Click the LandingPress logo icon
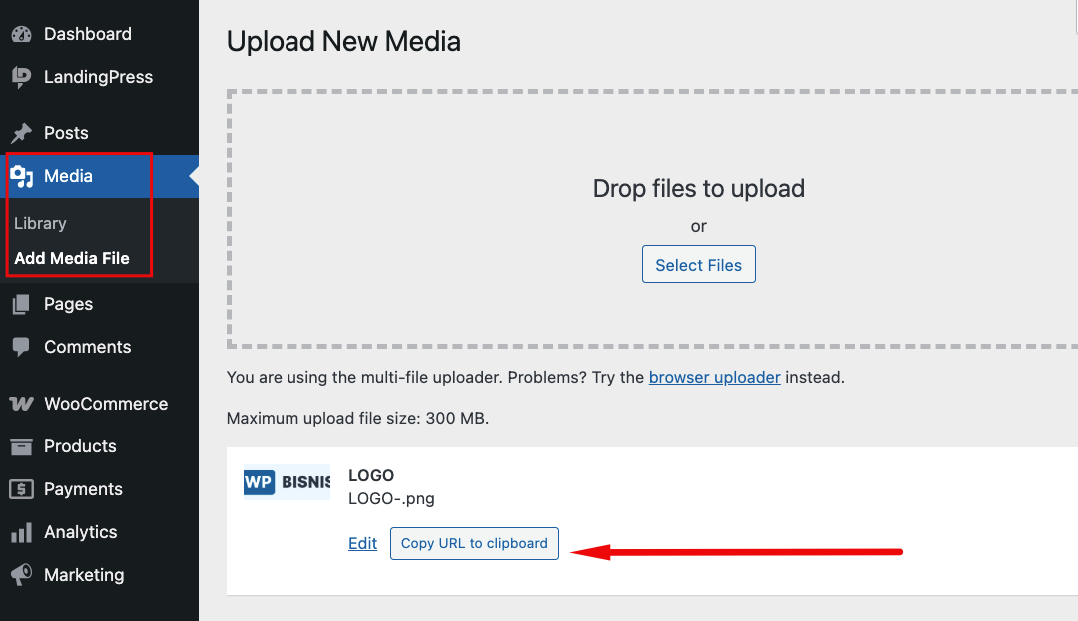 [21, 77]
